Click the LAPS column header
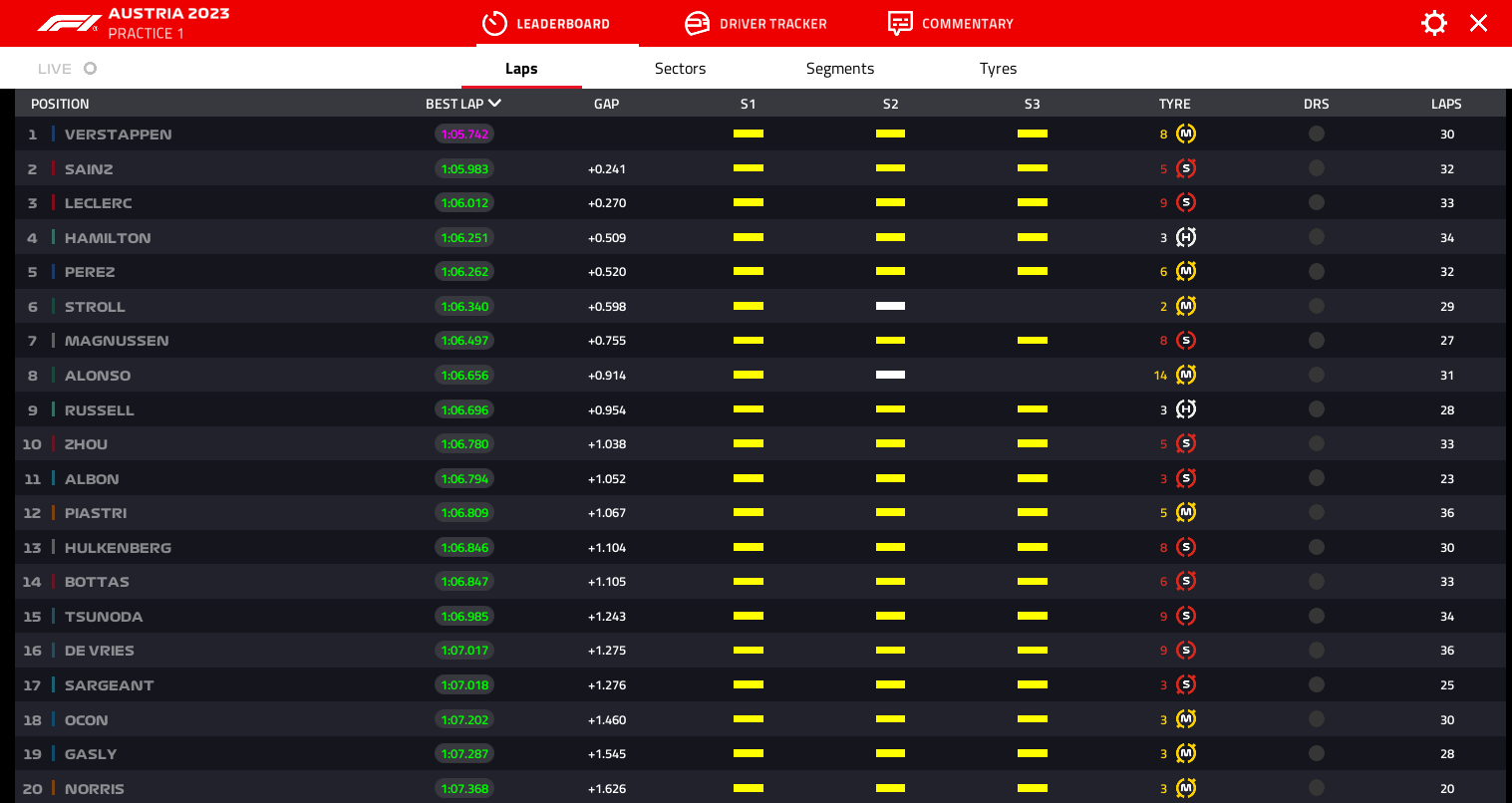Image resolution: width=1512 pixels, height=803 pixels. click(x=1446, y=104)
